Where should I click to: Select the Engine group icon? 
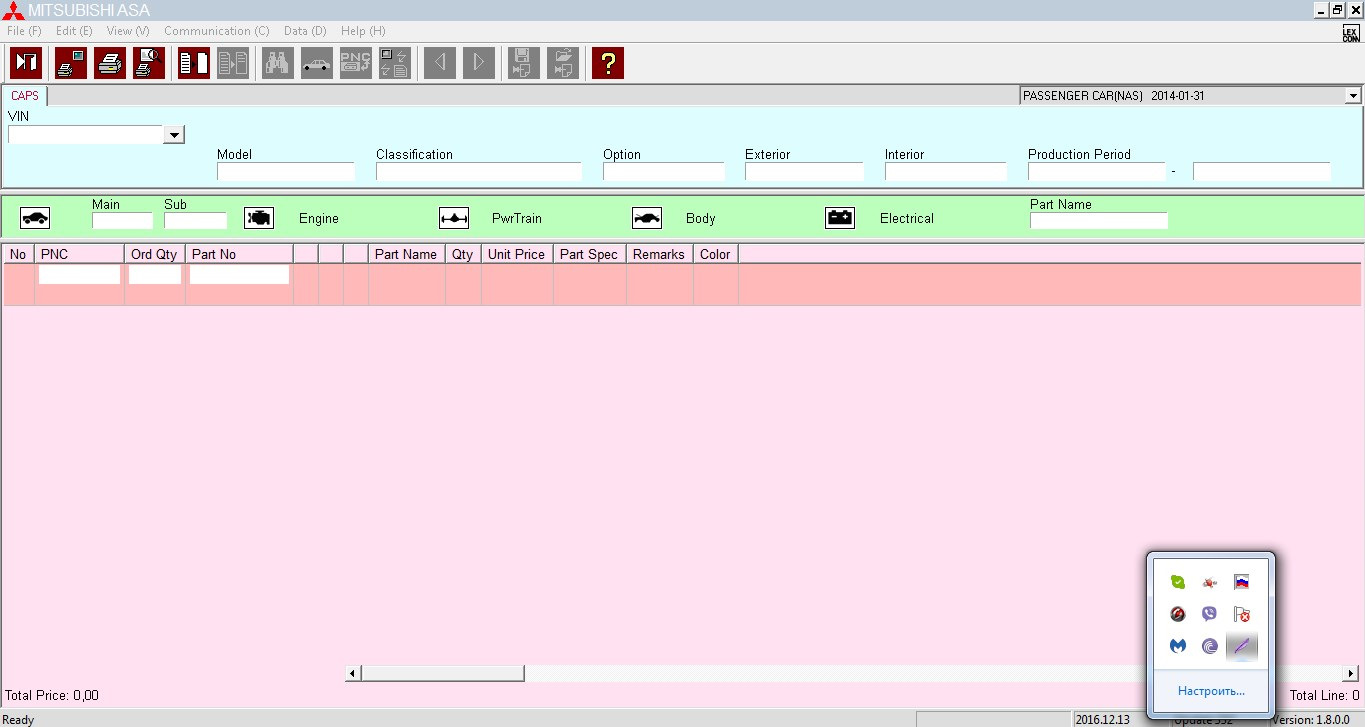point(259,218)
